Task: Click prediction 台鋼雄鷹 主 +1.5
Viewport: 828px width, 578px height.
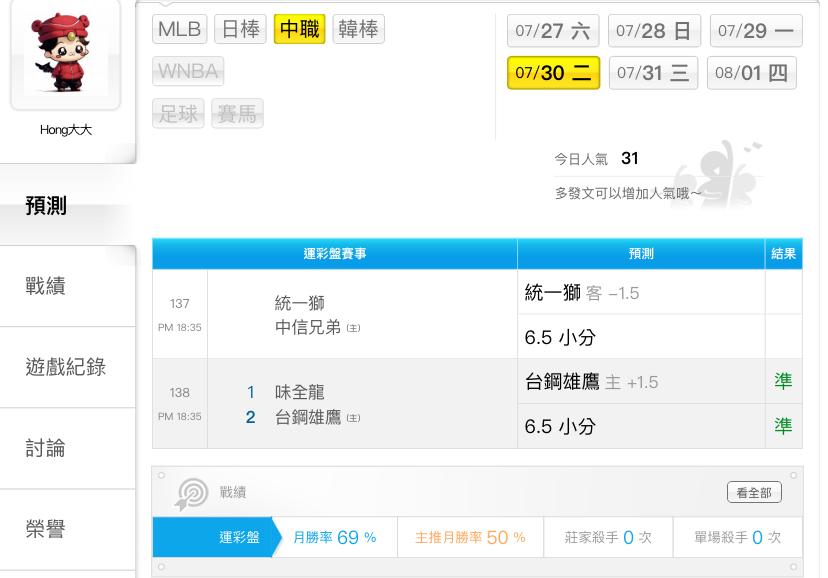Action: coord(591,382)
